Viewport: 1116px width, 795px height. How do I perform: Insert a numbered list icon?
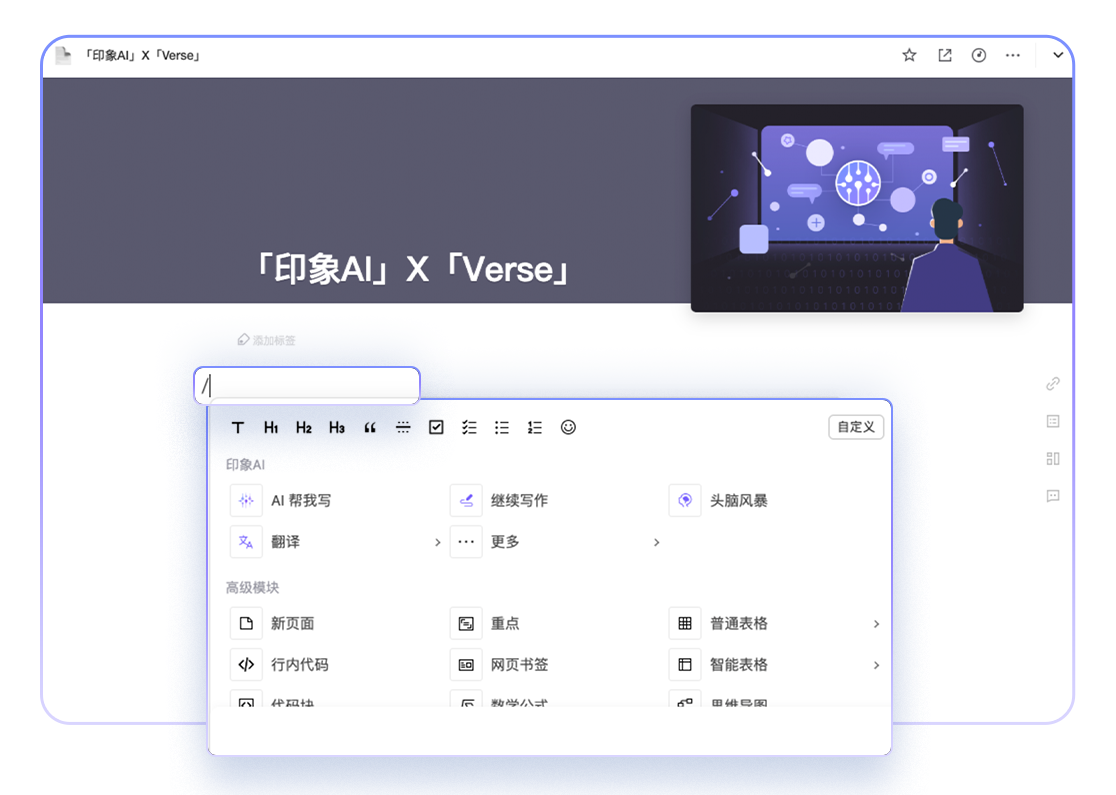pyautogui.click(x=535, y=427)
